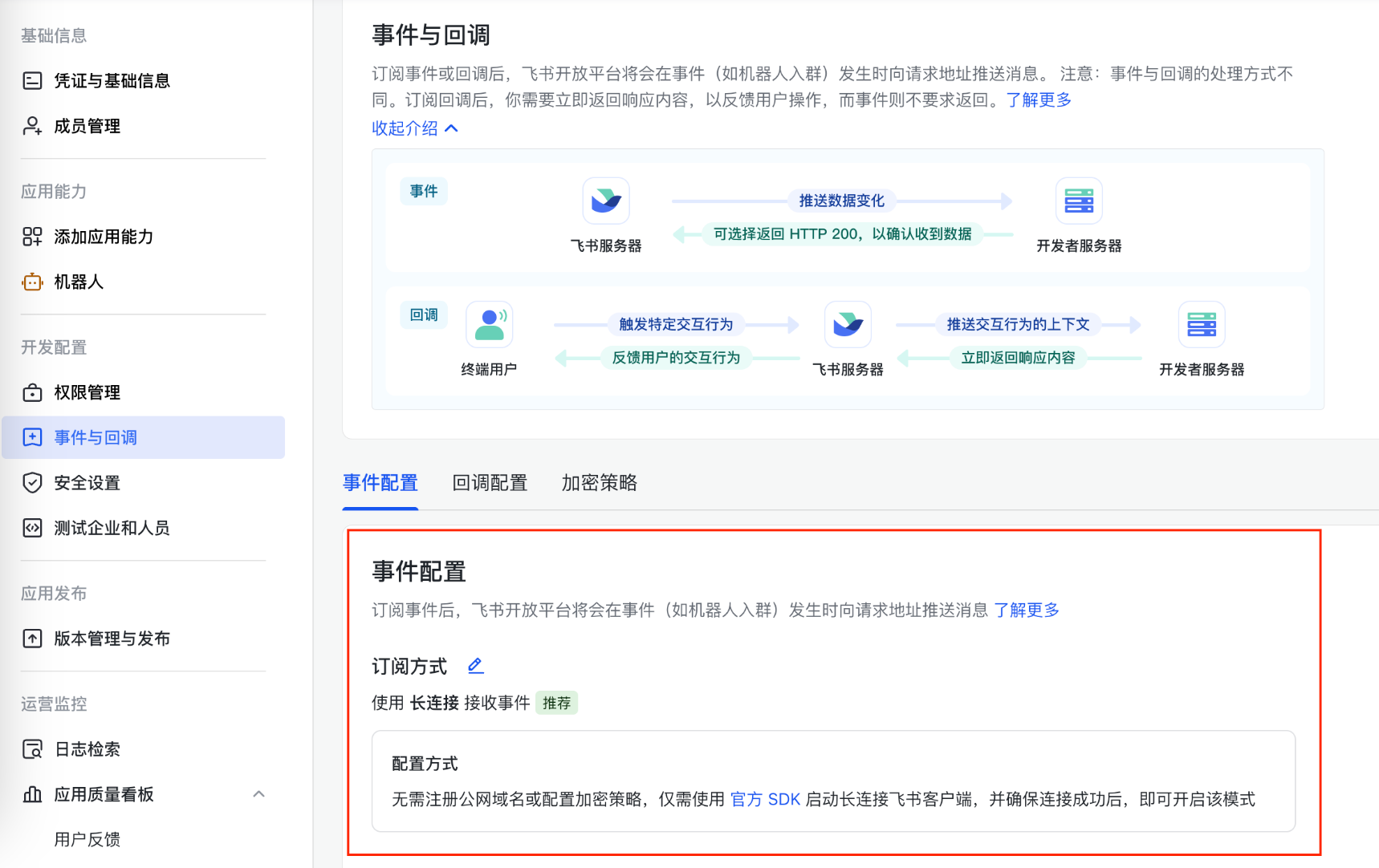Viewport: 1379px width, 868px height.
Task: Open 权限管理 from the sidebar
Action: pos(32,392)
